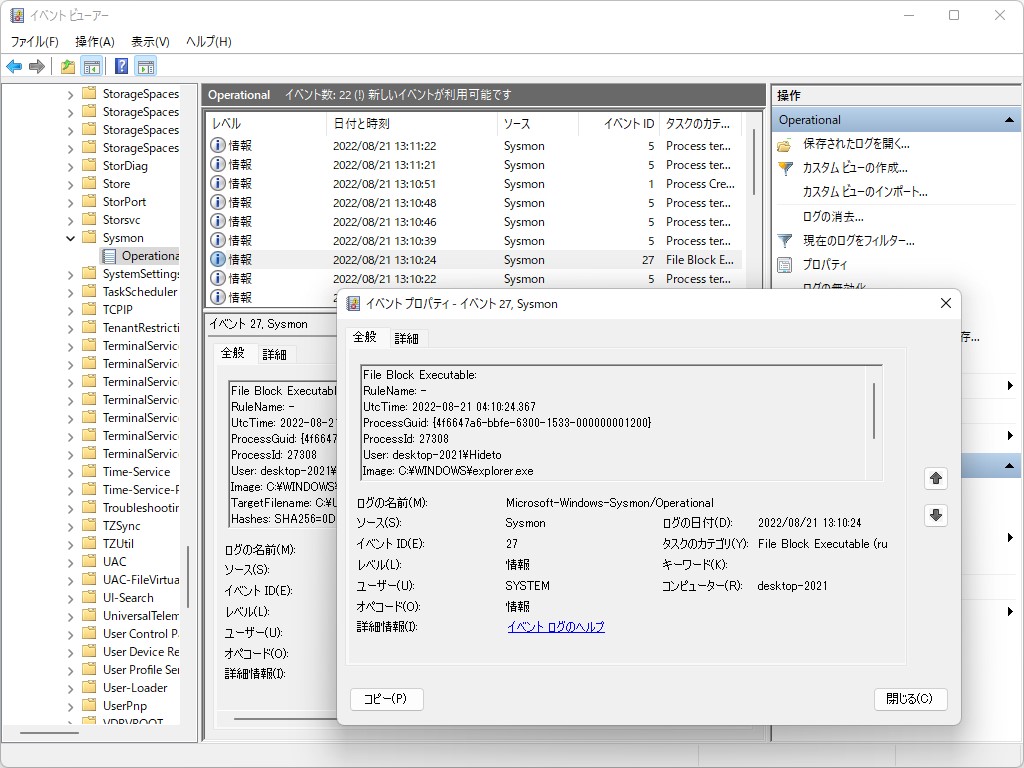Switch to 詳細 tab in event properties dialog
Screen dimensions: 1024x768
coord(406,338)
